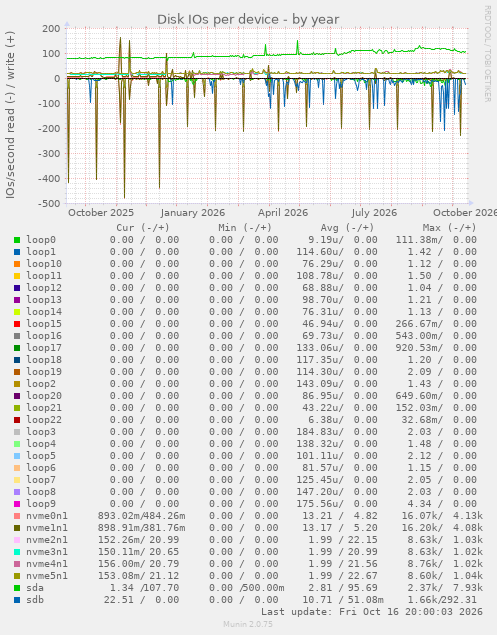Click the 'loop11' legend label

click(44, 276)
